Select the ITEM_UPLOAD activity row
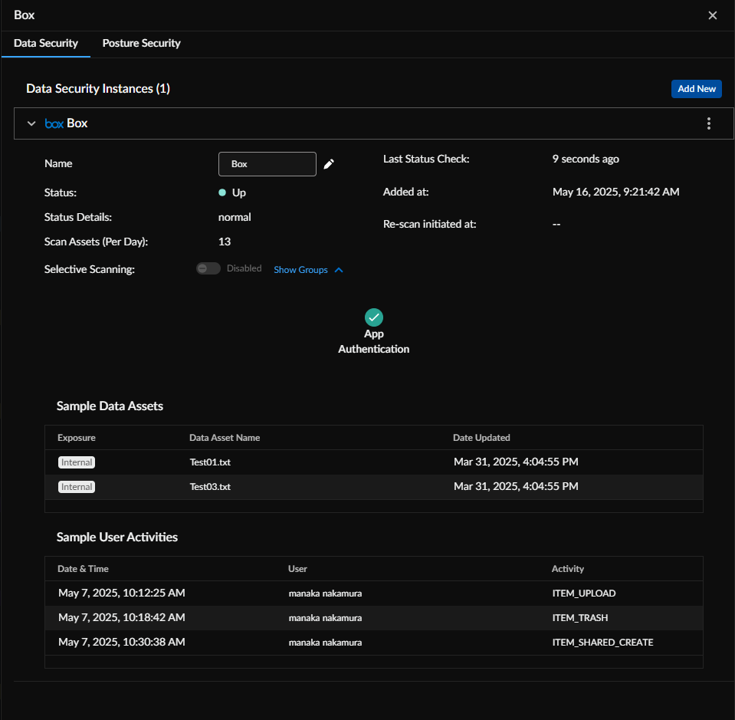735x720 pixels. (x=374, y=593)
